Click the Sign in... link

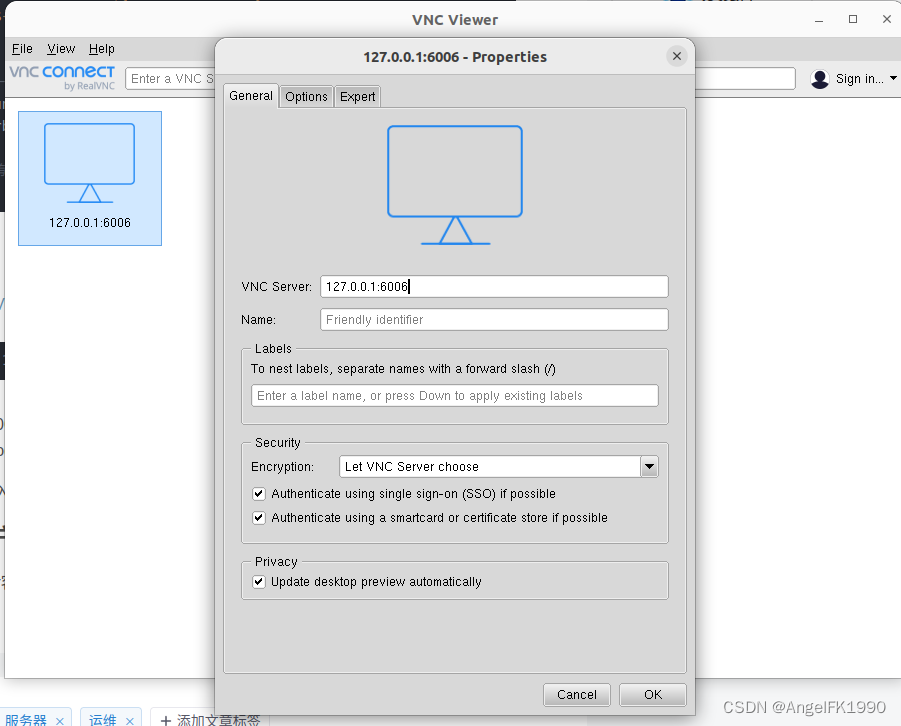[860, 79]
